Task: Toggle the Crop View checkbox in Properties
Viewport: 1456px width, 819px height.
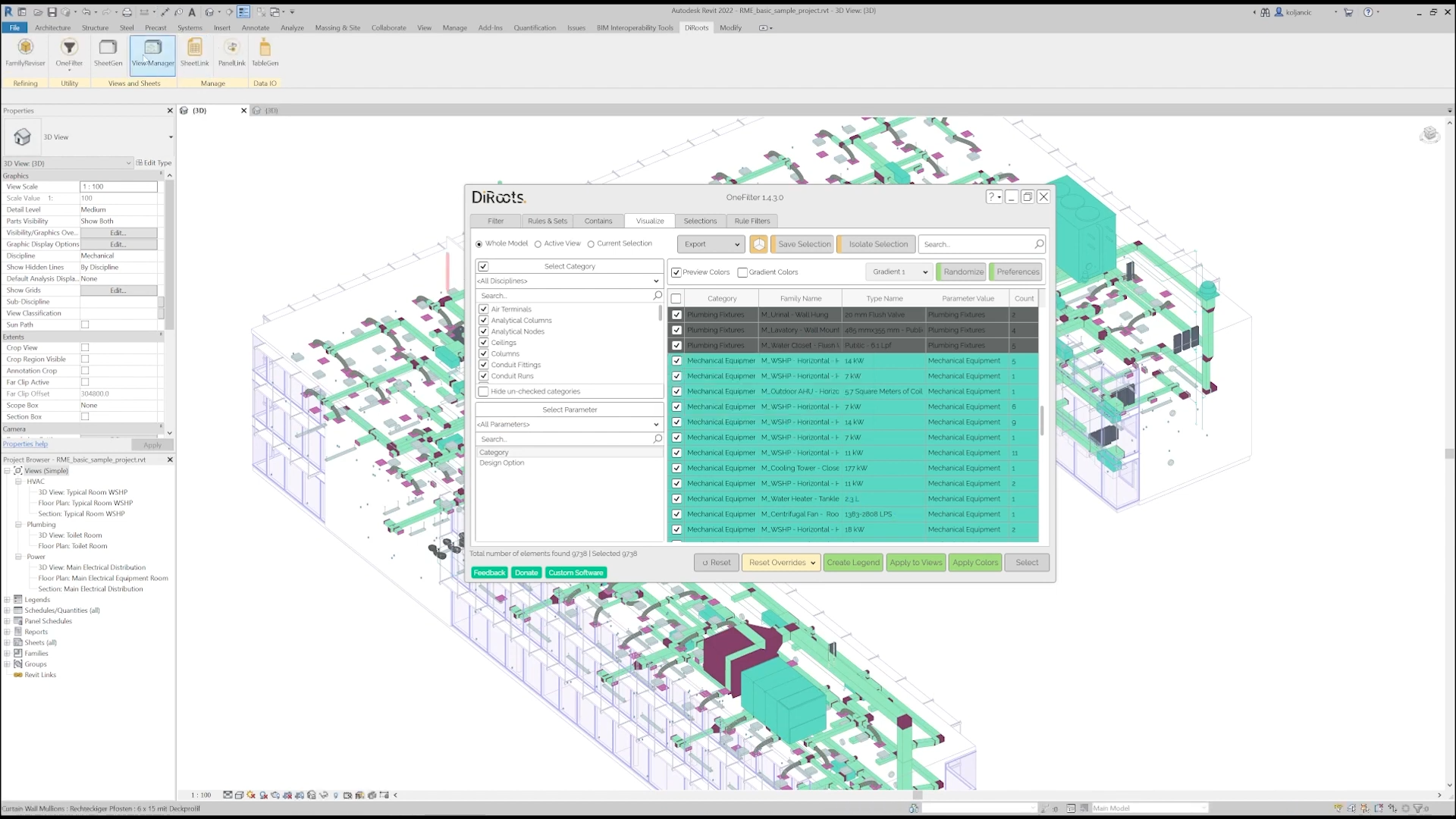Action: [x=85, y=348]
